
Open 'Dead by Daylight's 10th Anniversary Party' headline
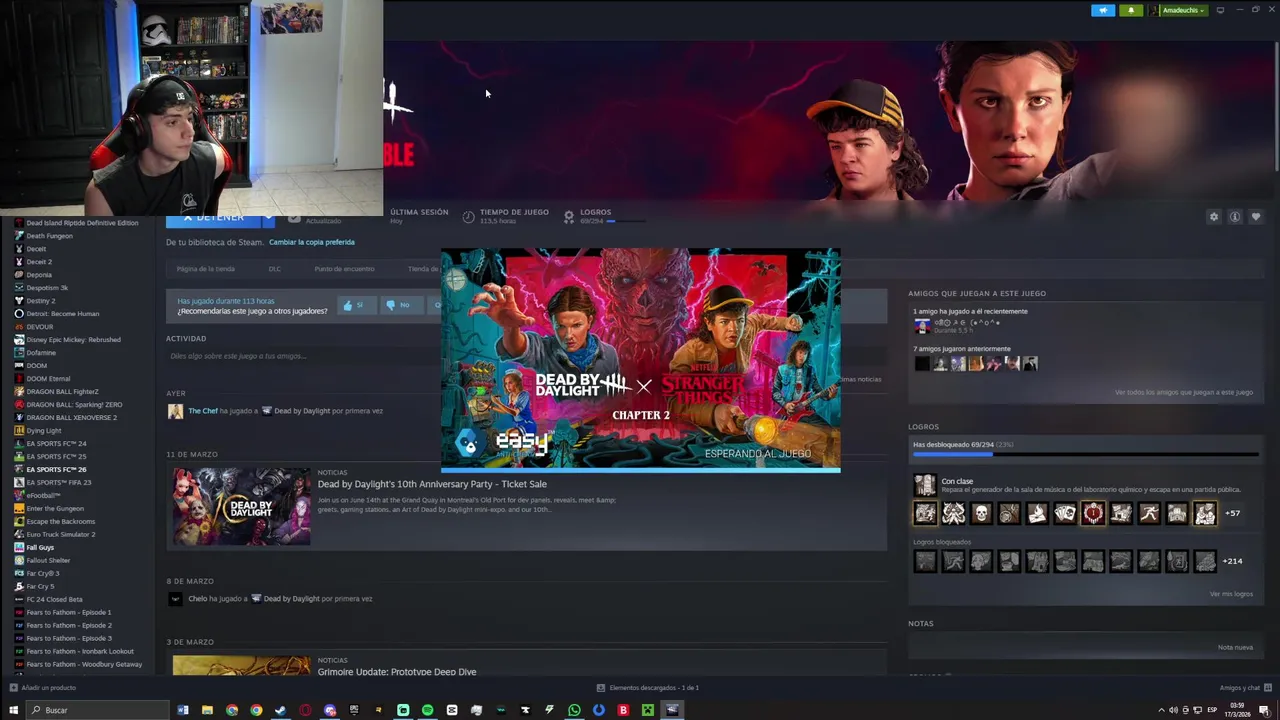432,484
